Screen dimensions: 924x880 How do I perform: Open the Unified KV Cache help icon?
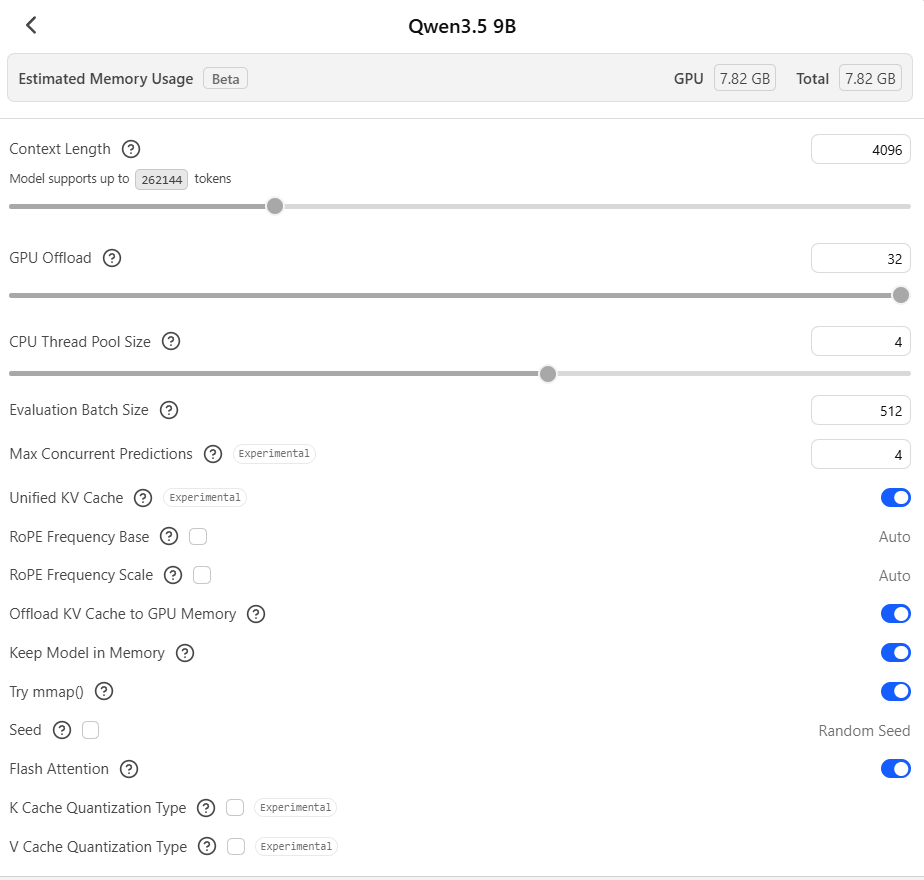[x=143, y=497]
